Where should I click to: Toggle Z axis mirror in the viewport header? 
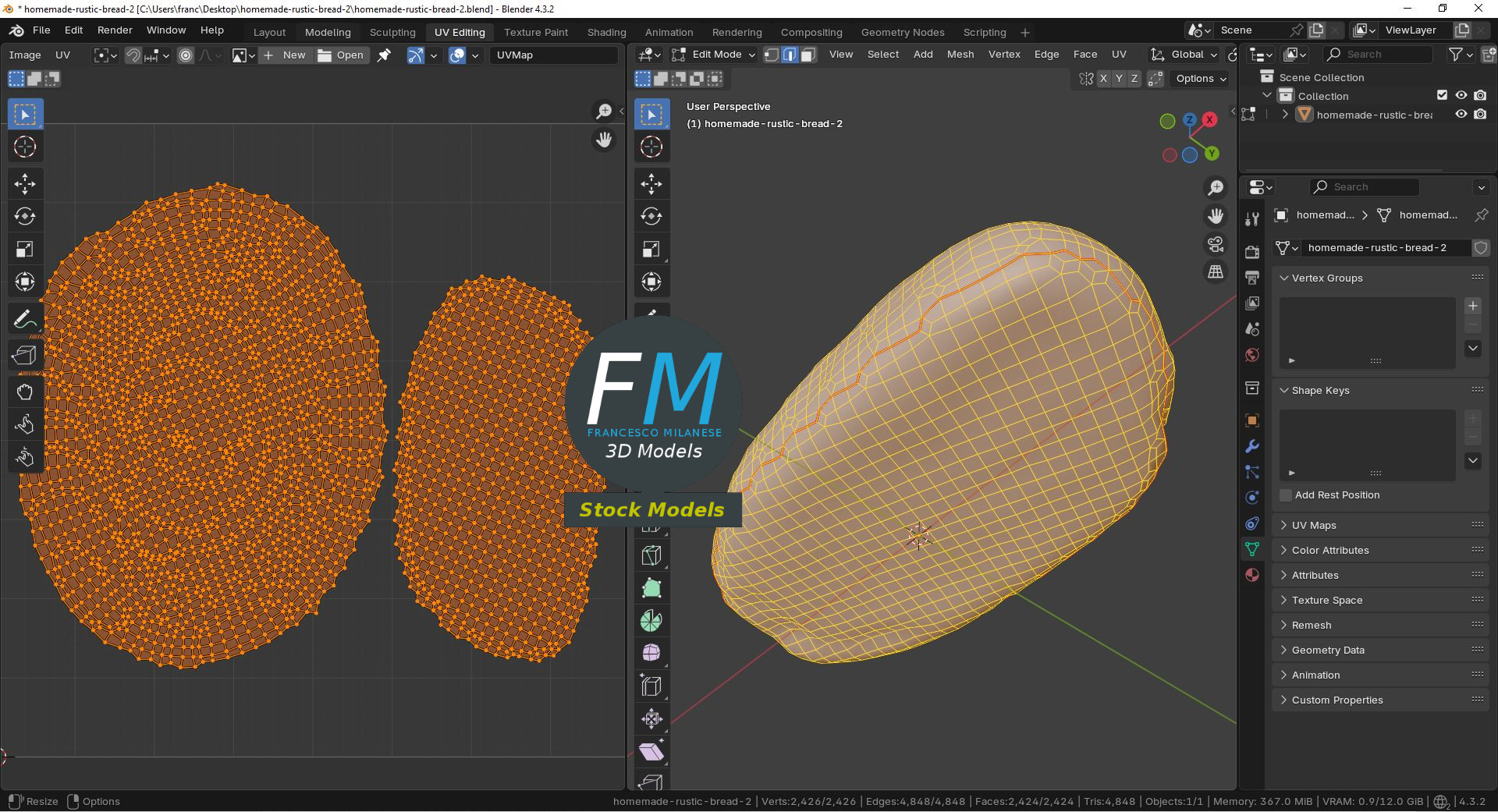1134,79
